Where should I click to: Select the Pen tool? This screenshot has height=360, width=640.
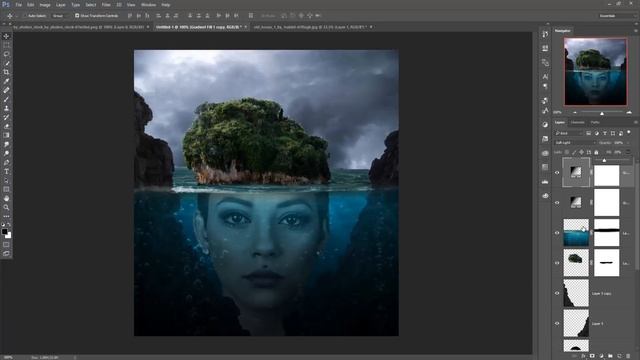[x=6, y=162]
